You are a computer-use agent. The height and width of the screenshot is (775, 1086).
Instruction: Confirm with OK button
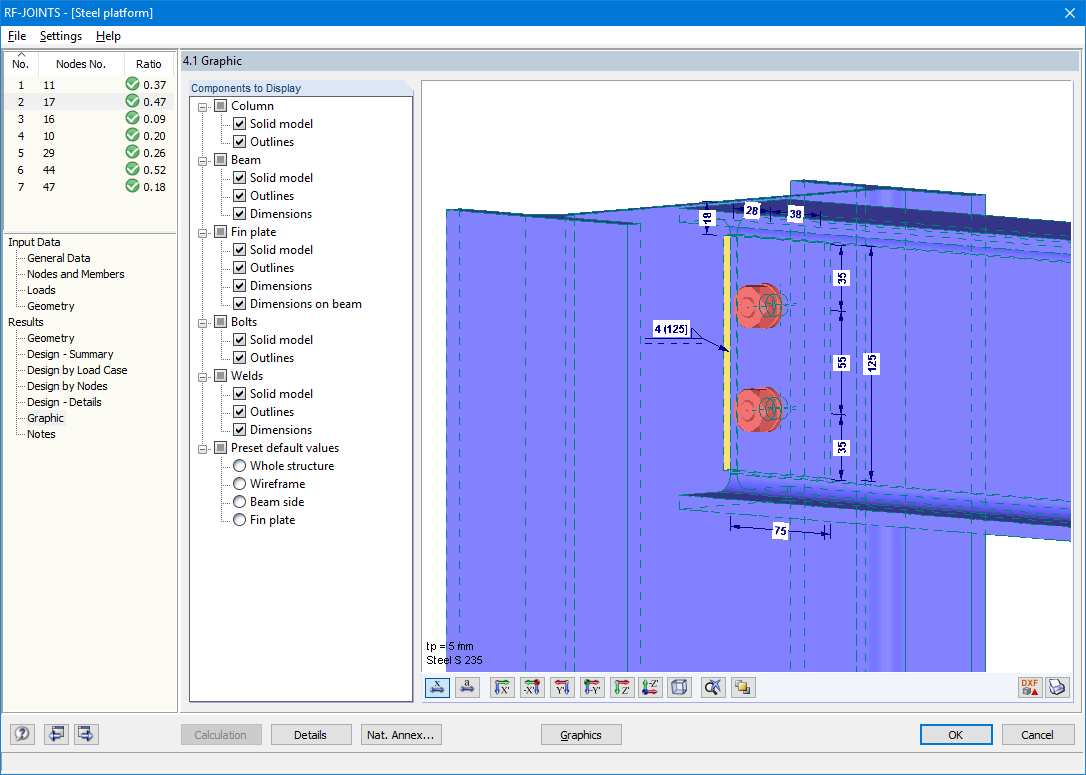(x=956, y=735)
